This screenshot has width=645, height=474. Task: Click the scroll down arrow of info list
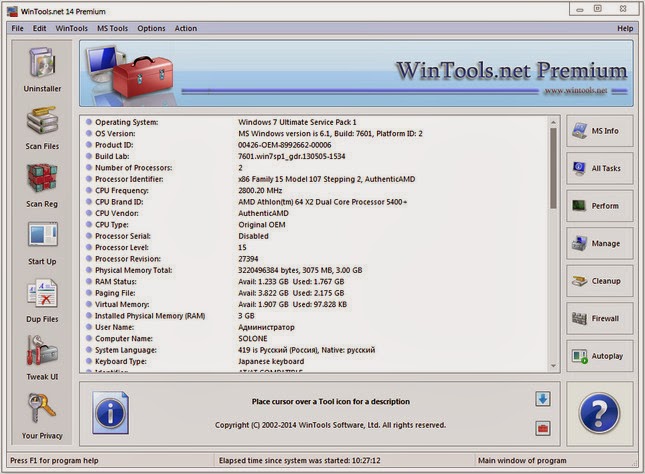[553, 366]
